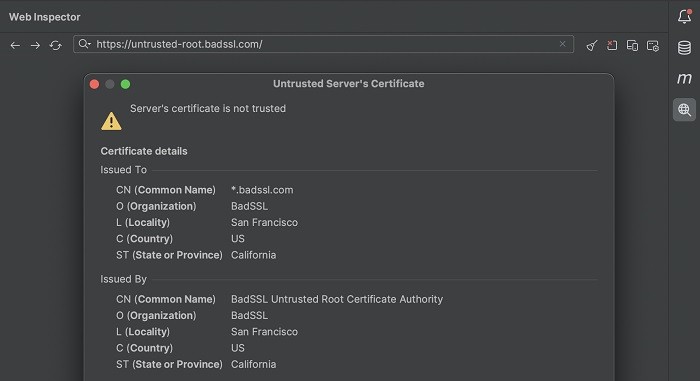Viewport: 700px width, 381px height.
Task: Click the broom cleanup icon
Action: pos(592,45)
